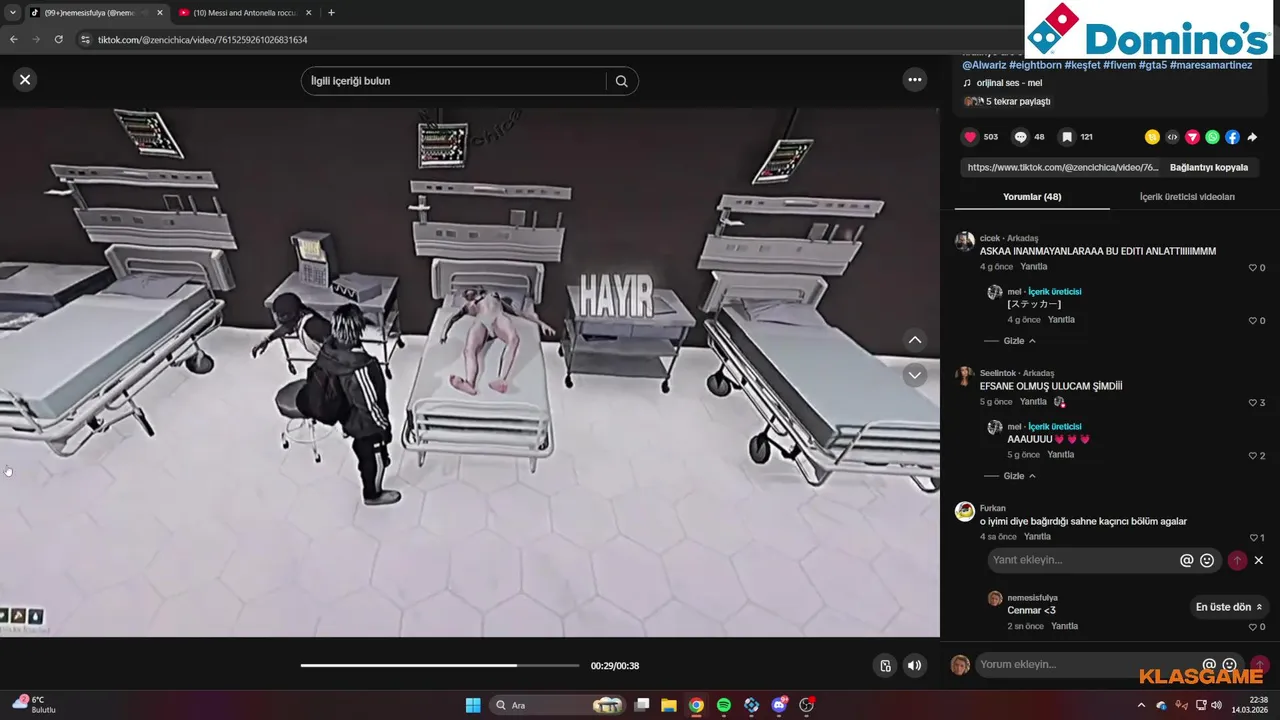Screen dimensions: 1280x720
Task: Open Spotify from the taskbar
Action: [x=724, y=705]
